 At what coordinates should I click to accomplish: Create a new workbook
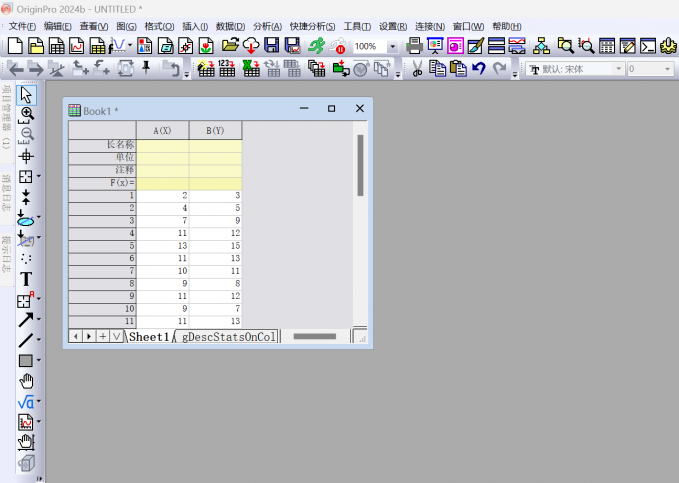click(x=56, y=46)
